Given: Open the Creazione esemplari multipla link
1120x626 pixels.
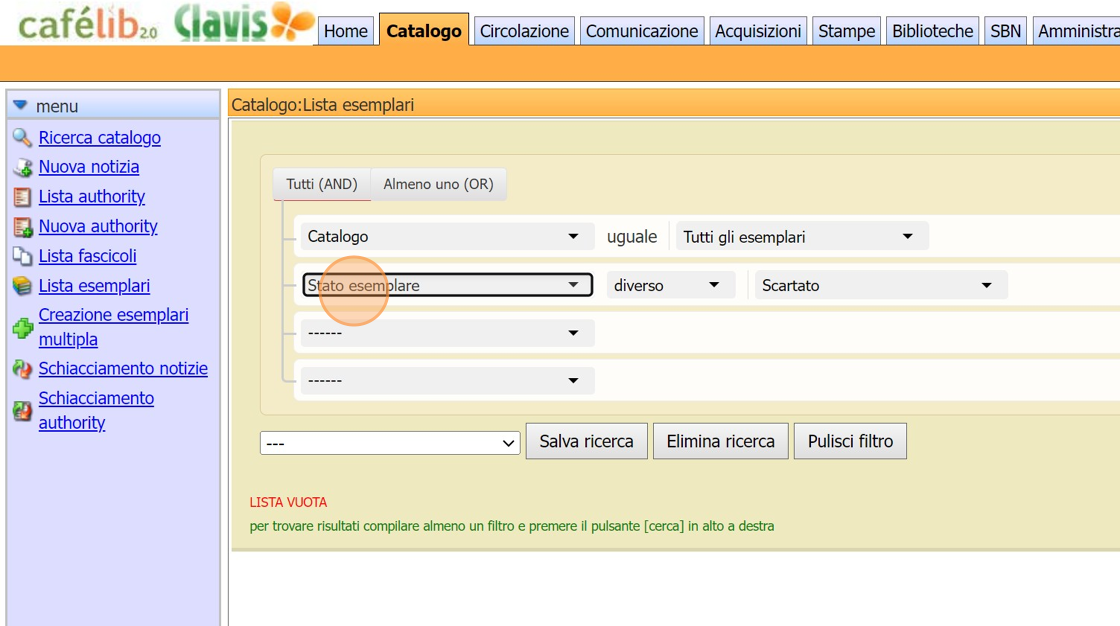Looking at the screenshot, I should coord(114,327).
